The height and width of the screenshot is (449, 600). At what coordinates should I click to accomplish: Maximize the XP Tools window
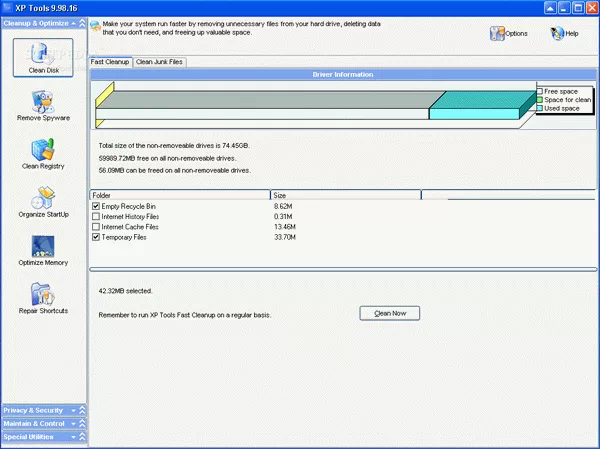[578, 8]
